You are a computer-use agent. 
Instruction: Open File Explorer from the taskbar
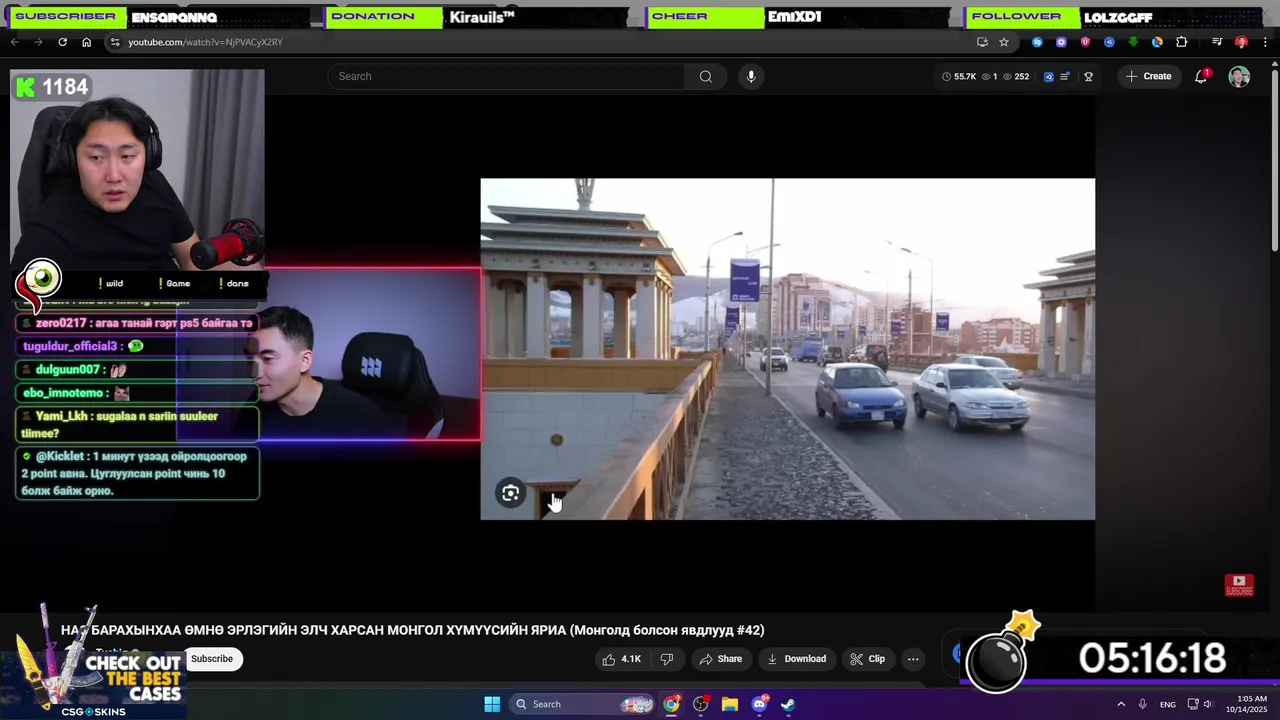tap(730, 704)
